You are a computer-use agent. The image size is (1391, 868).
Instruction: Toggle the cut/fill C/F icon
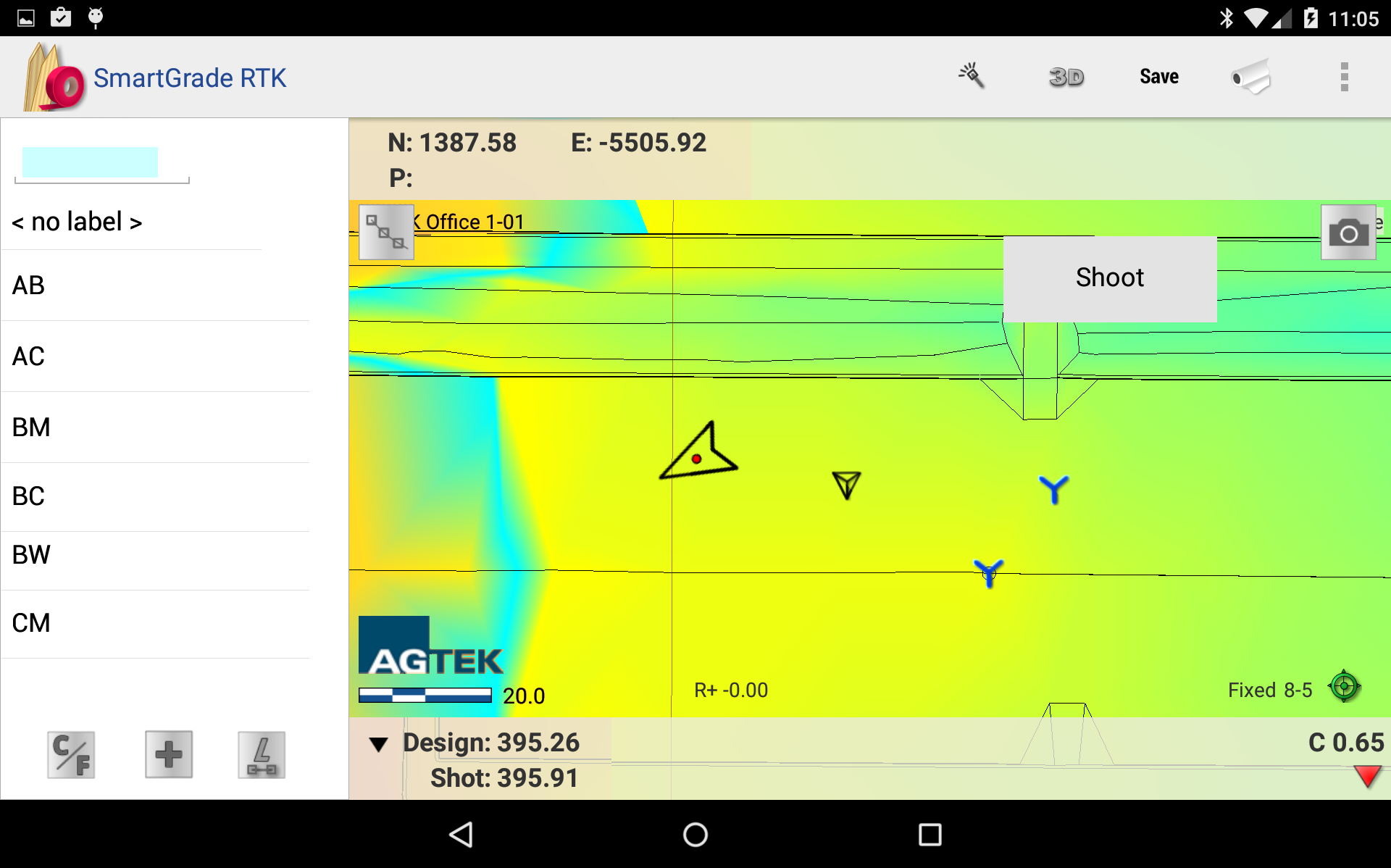tap(71, 755)
